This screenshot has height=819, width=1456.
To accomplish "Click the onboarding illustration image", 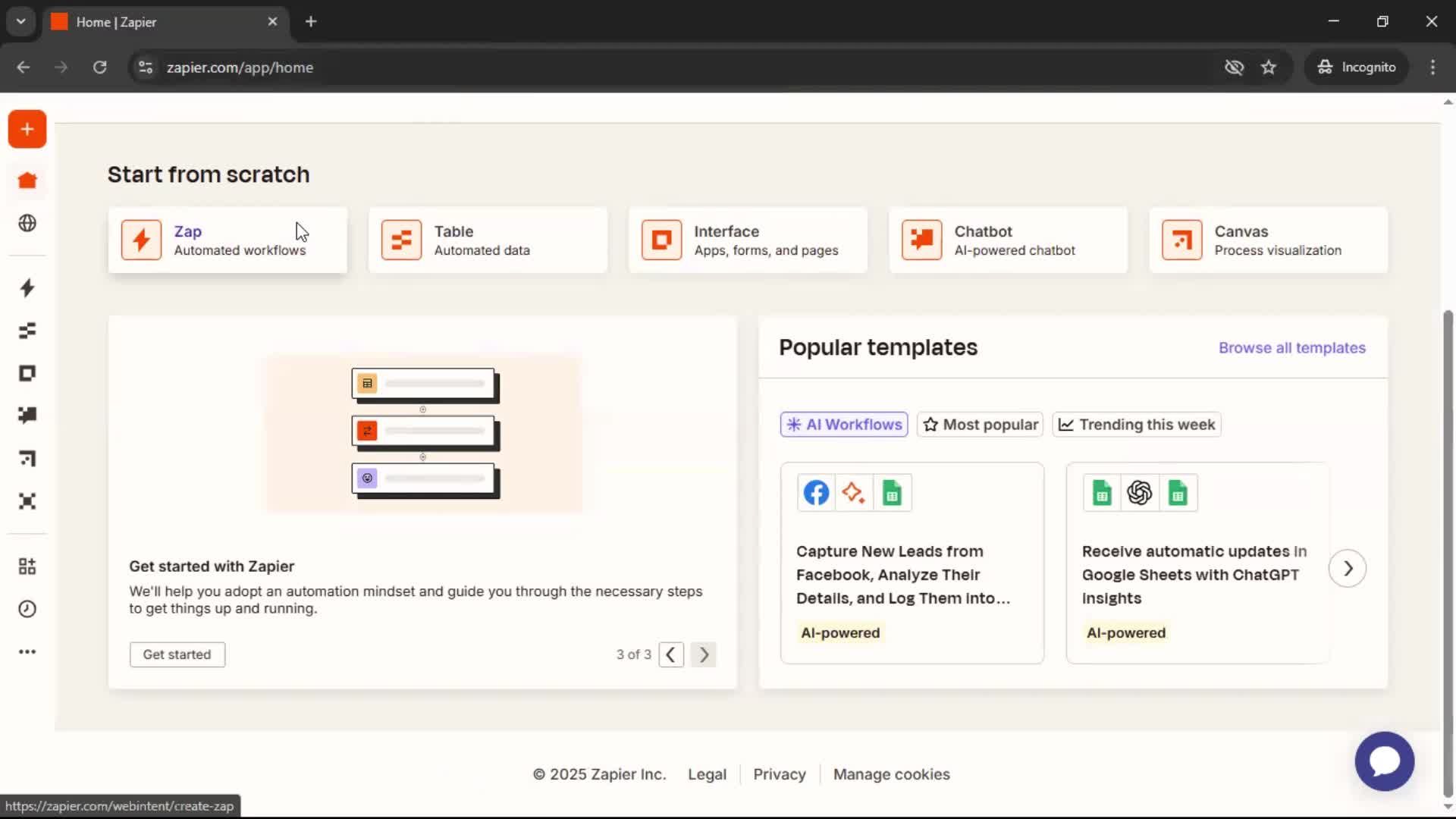I will click(424, 434).
